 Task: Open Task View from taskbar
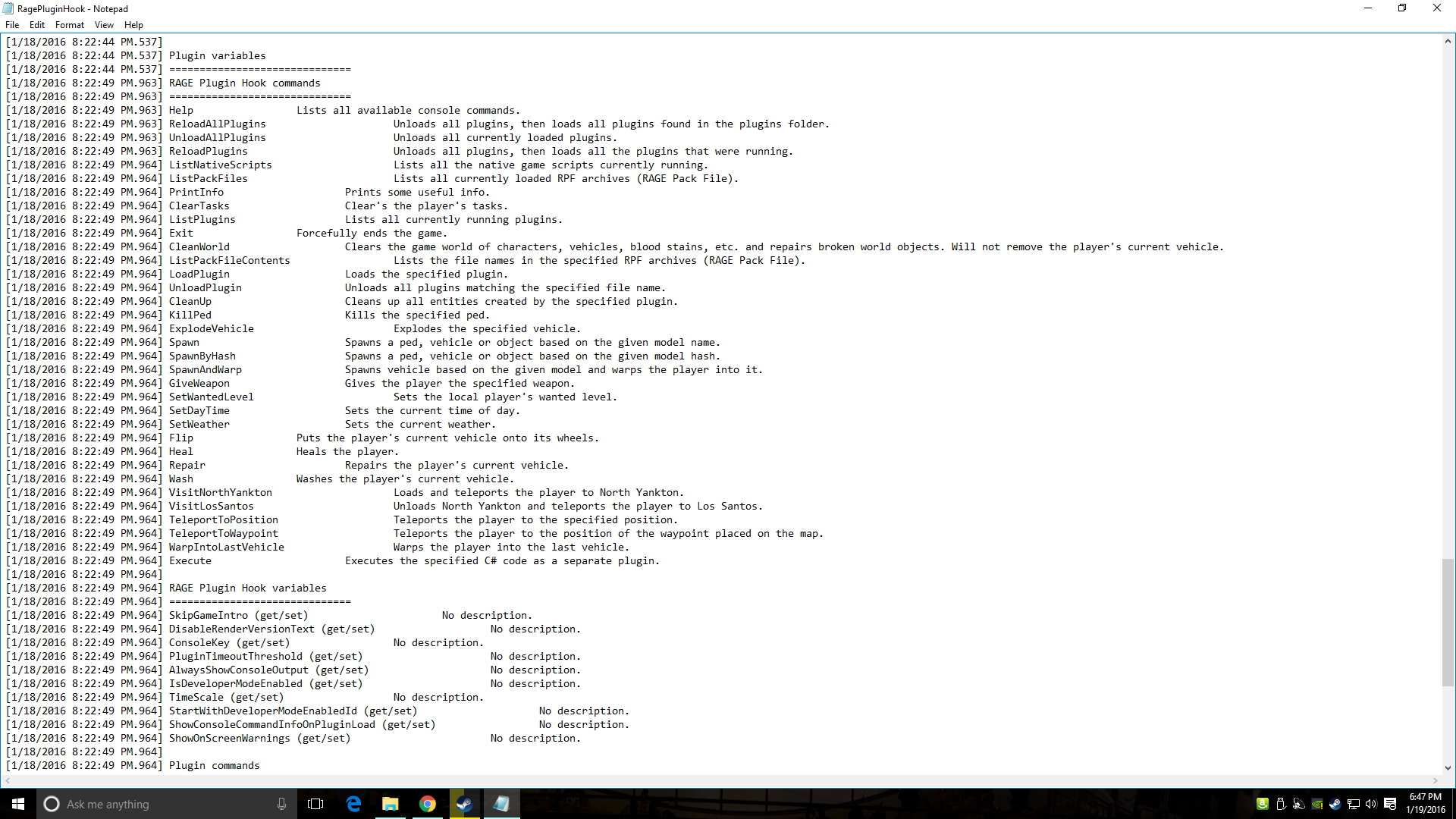[x=315, y=804]
